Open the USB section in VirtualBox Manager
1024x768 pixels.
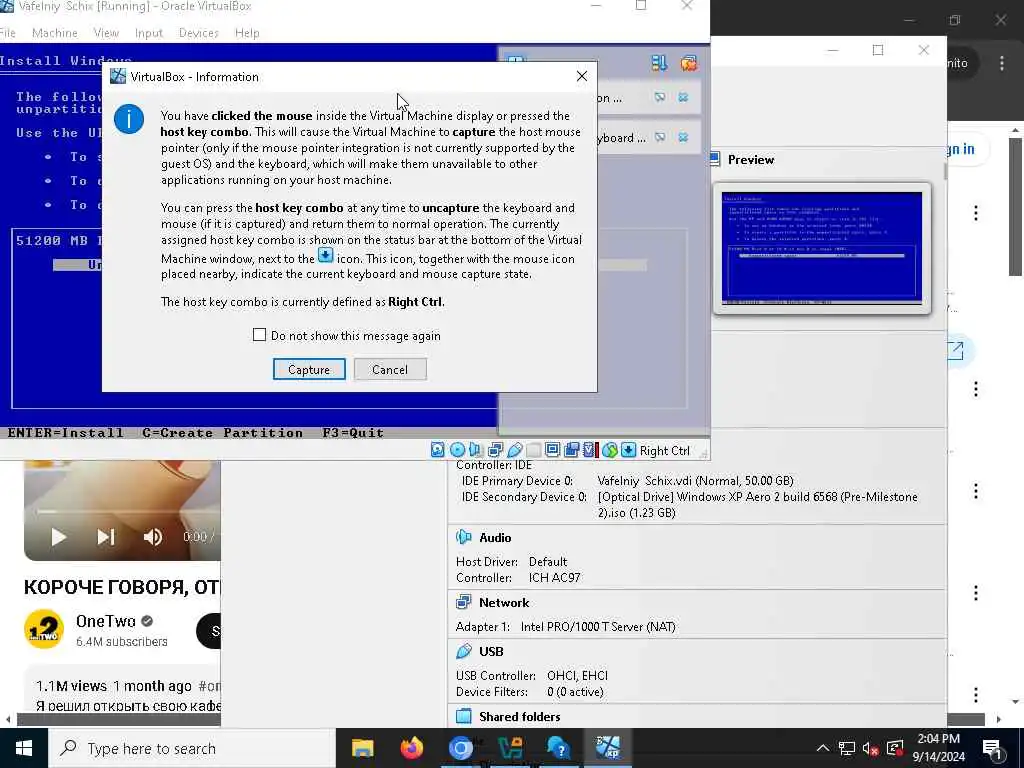[491, 651]
